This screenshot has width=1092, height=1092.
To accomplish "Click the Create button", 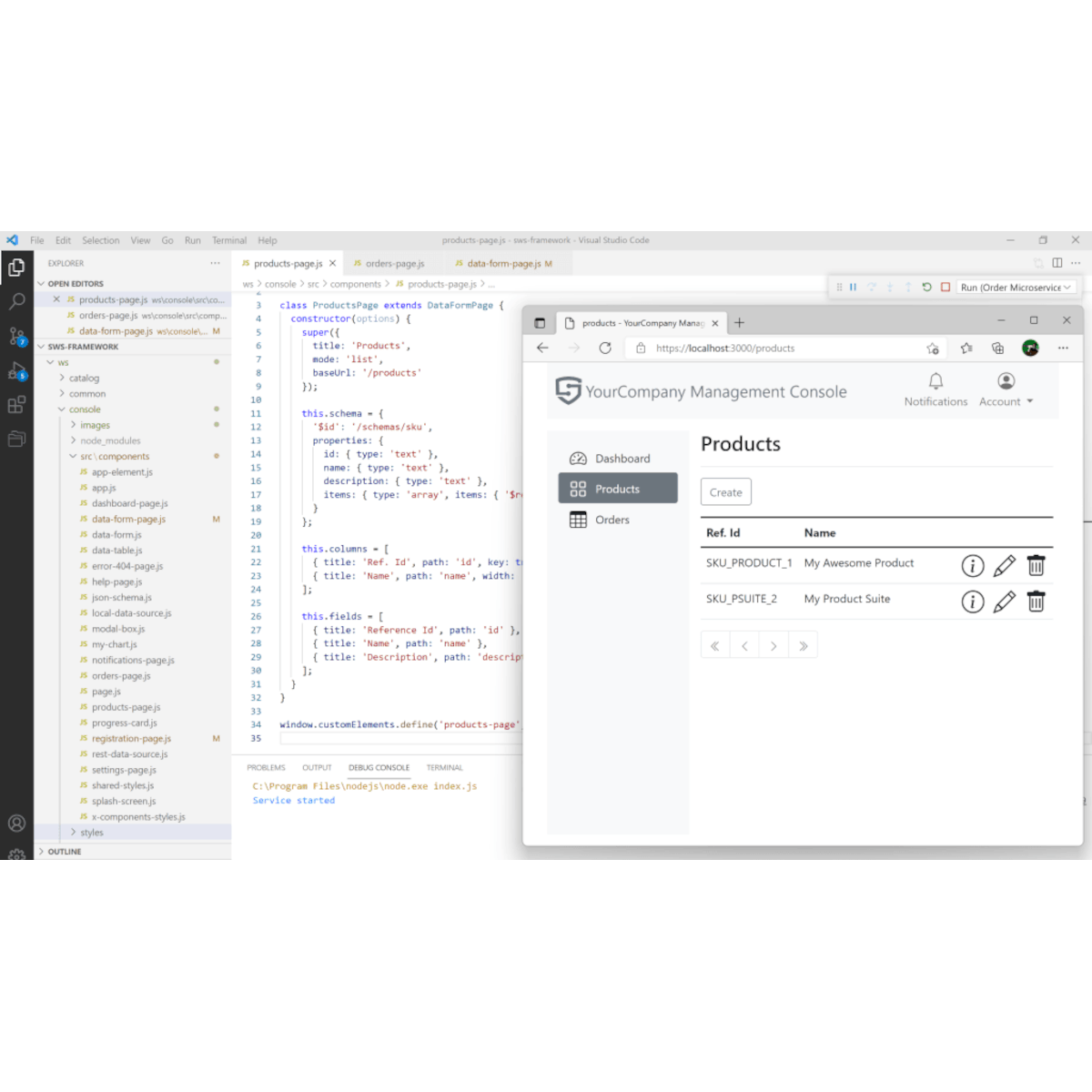I will click(725, 492).
